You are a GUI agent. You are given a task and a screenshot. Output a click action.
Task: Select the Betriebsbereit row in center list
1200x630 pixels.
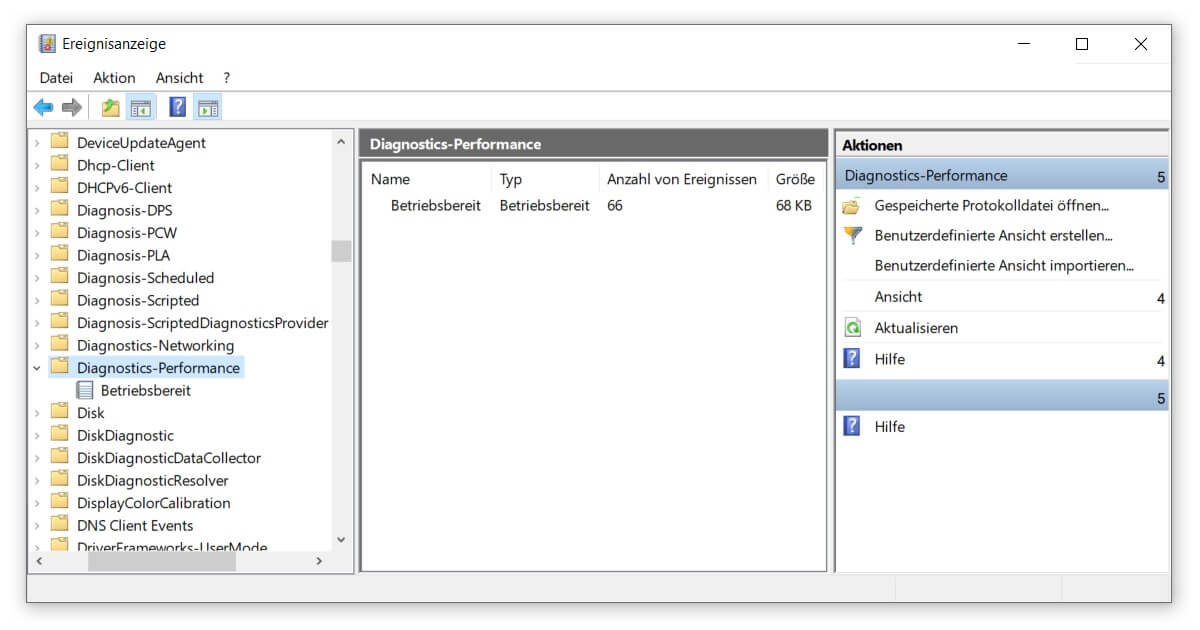593,206
